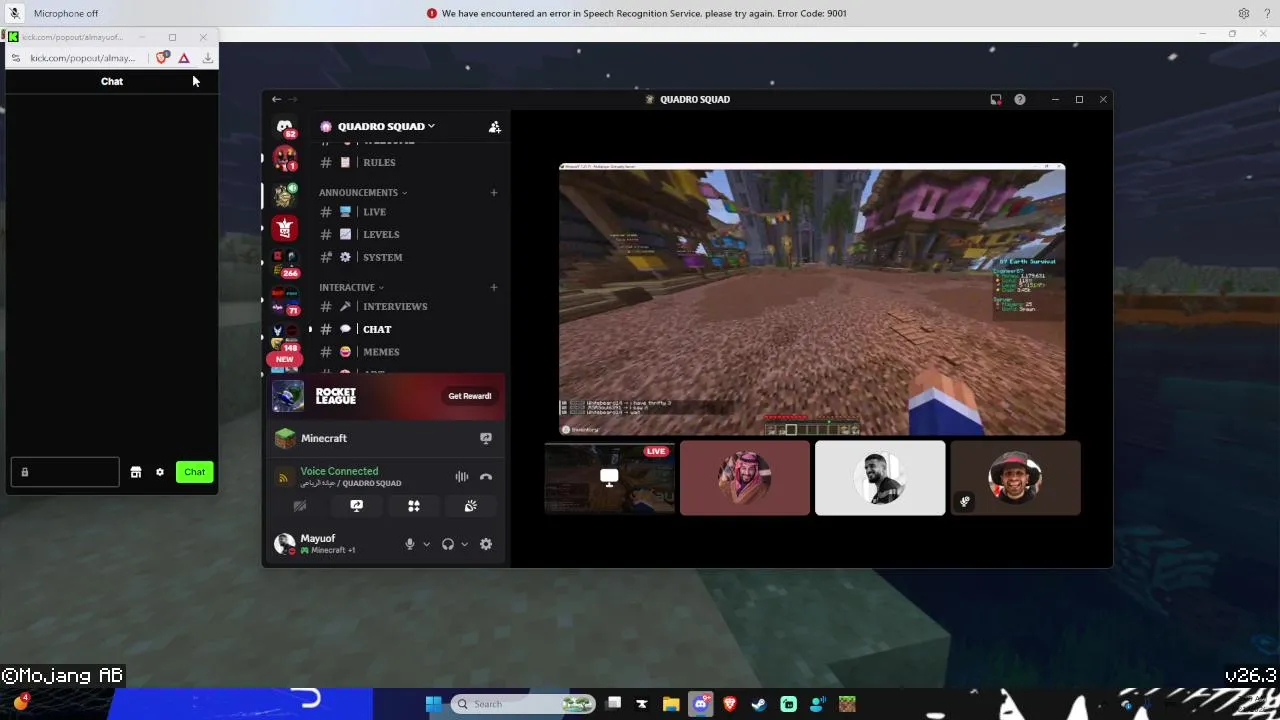The width and height of the screenshot is (1280, 720).
Task: Go back with Discord's back arrow
Action: coord(276,99)
